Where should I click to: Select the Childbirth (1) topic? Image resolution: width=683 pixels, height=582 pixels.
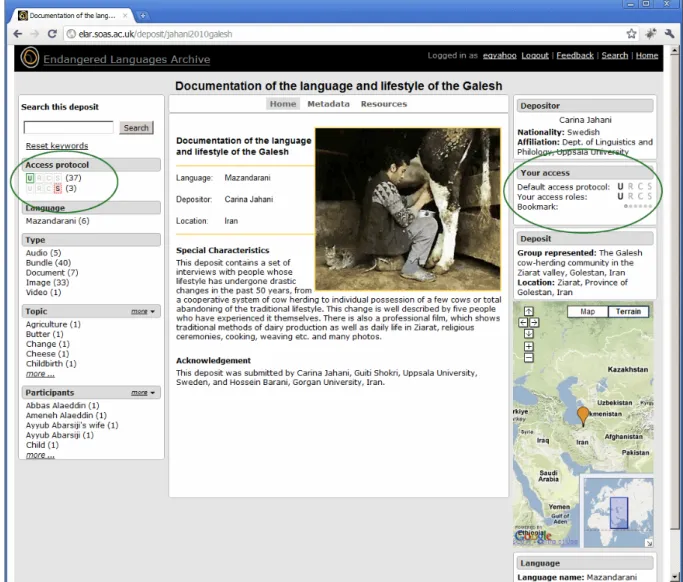tap(51, 364)
